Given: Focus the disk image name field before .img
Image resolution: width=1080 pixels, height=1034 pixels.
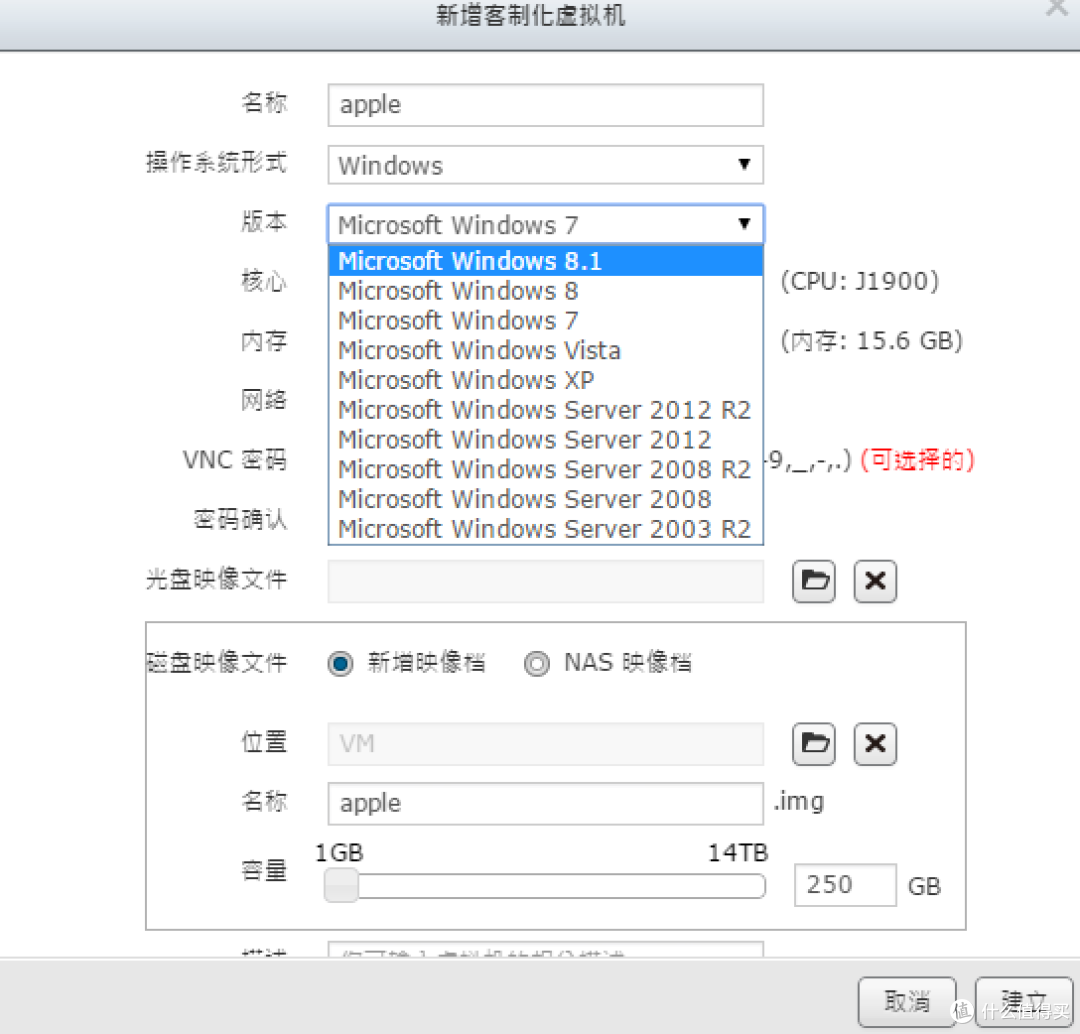Looking at the screenshot, I should coord(546,803).
